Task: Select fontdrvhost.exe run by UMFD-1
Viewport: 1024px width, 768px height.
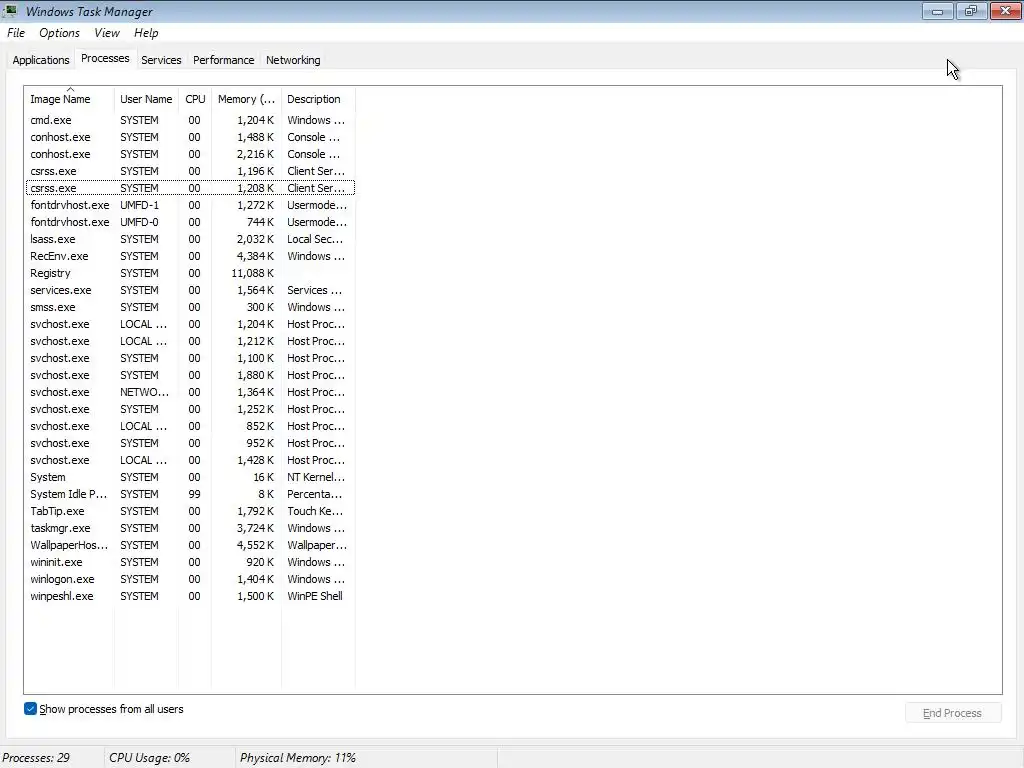Action: (x=190, y=205)
